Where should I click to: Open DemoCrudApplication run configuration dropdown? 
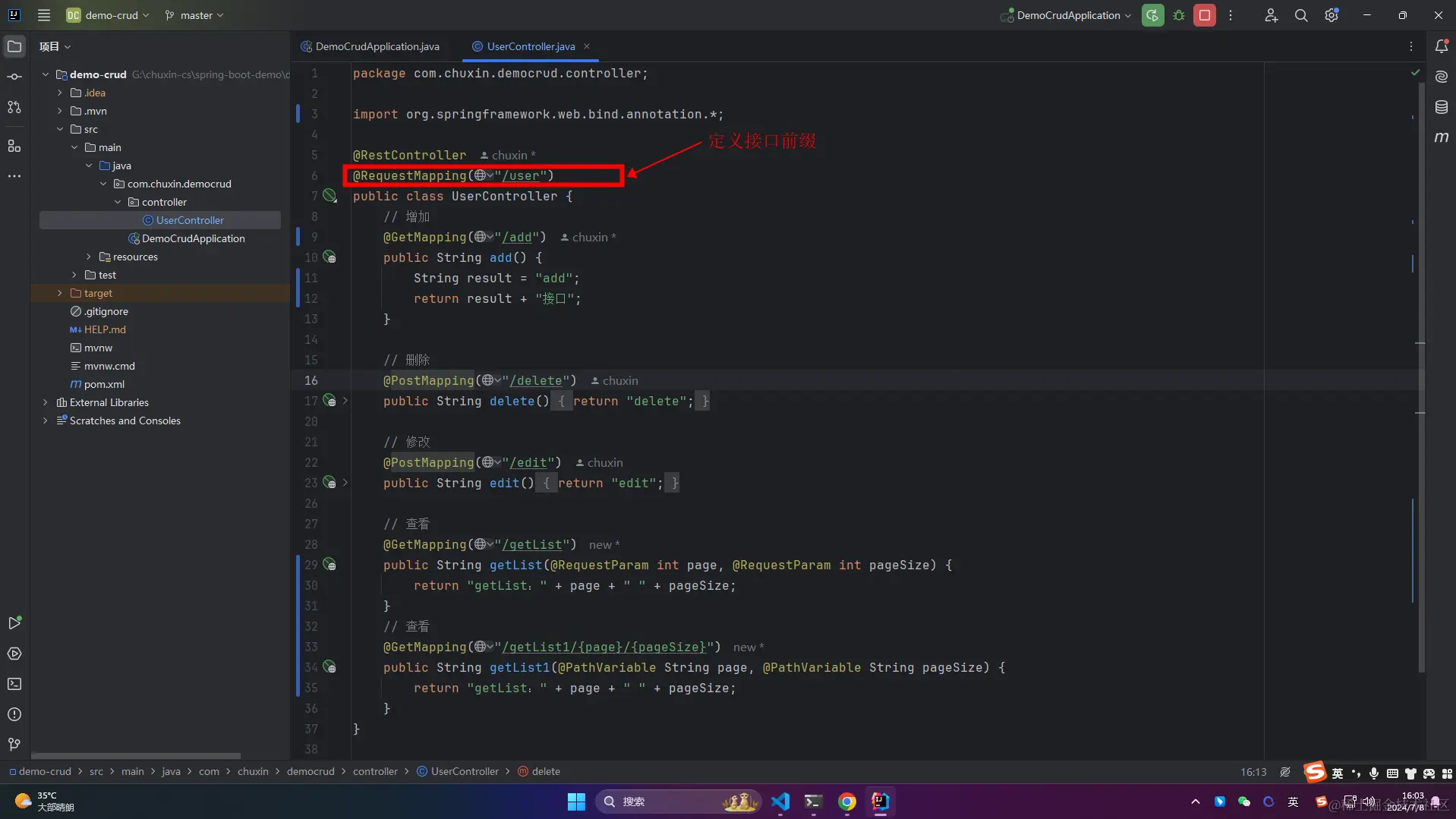[1067, 15]
